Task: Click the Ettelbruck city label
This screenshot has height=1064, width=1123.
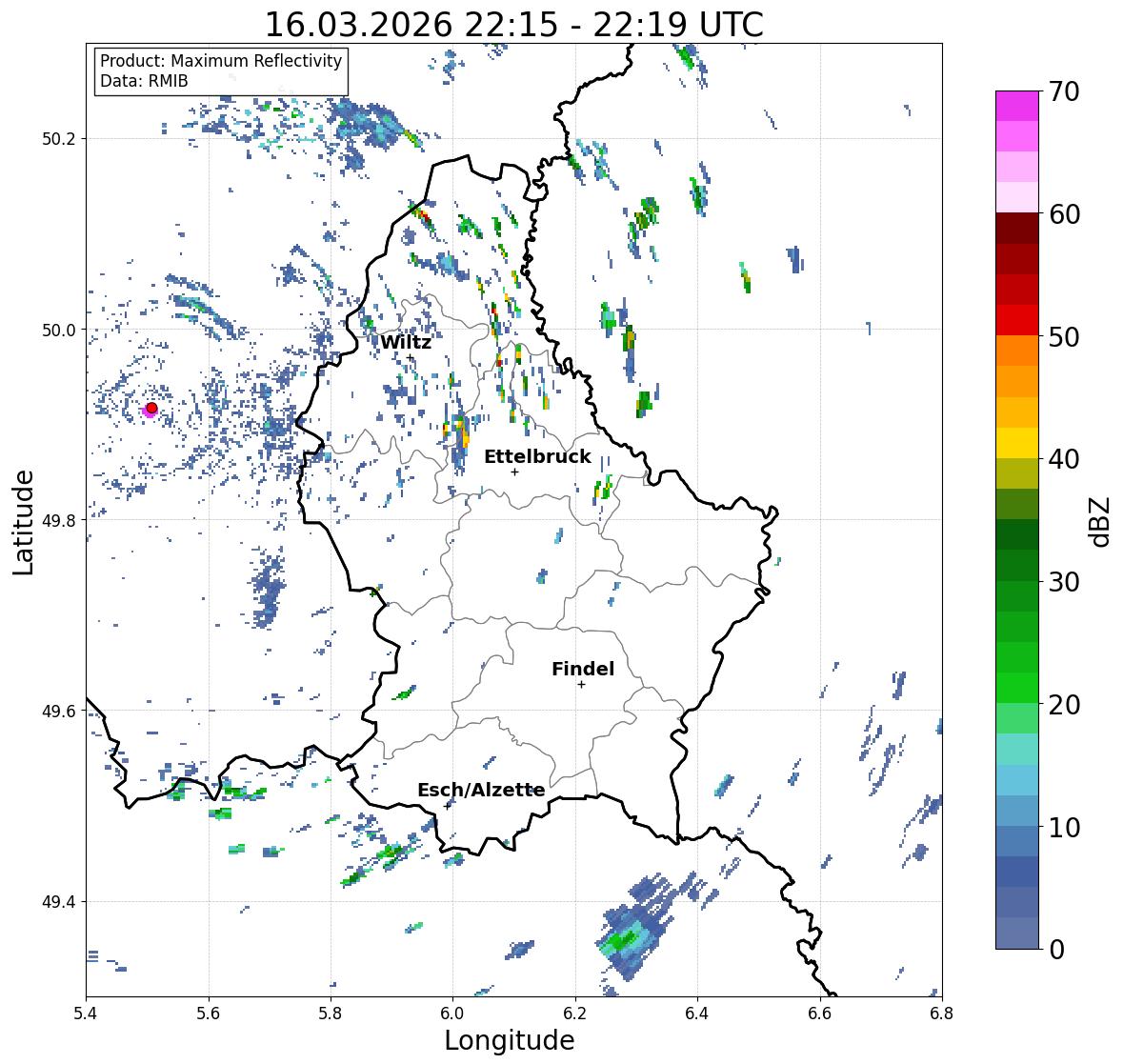Action: (537, 457)
